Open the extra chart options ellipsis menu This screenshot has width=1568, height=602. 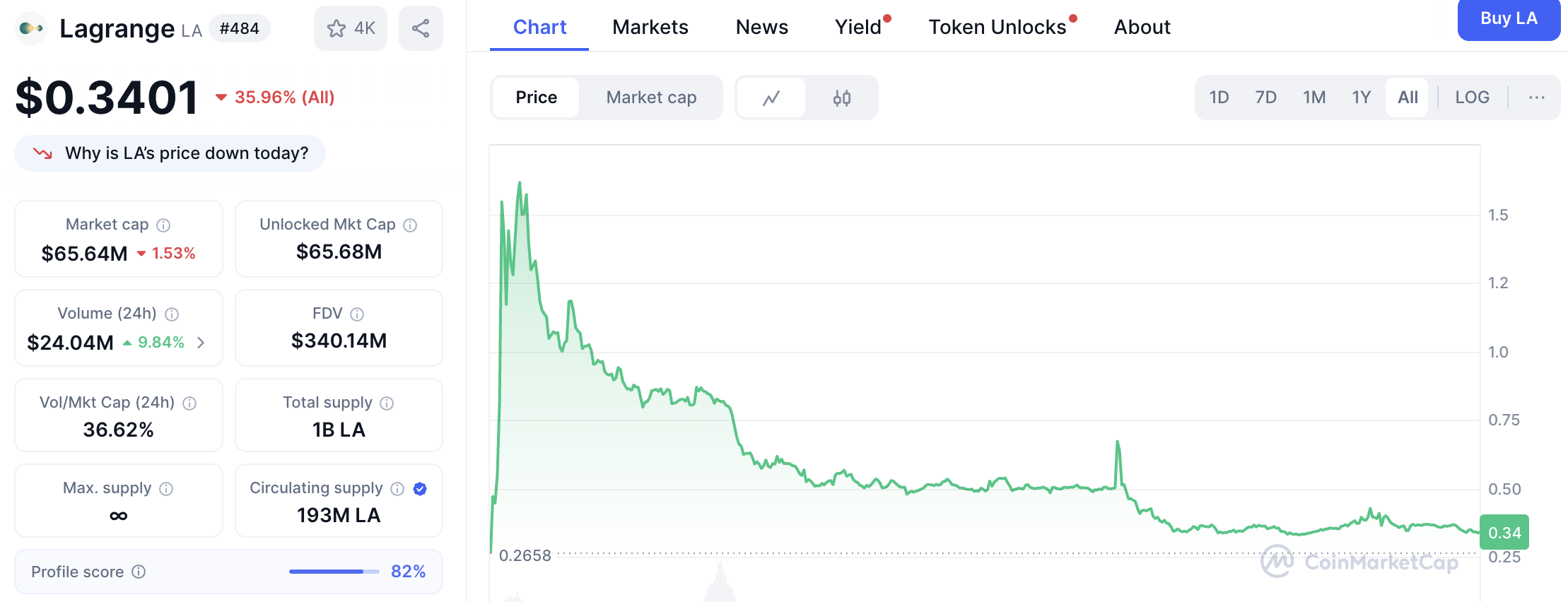[x=1535, y=98]
